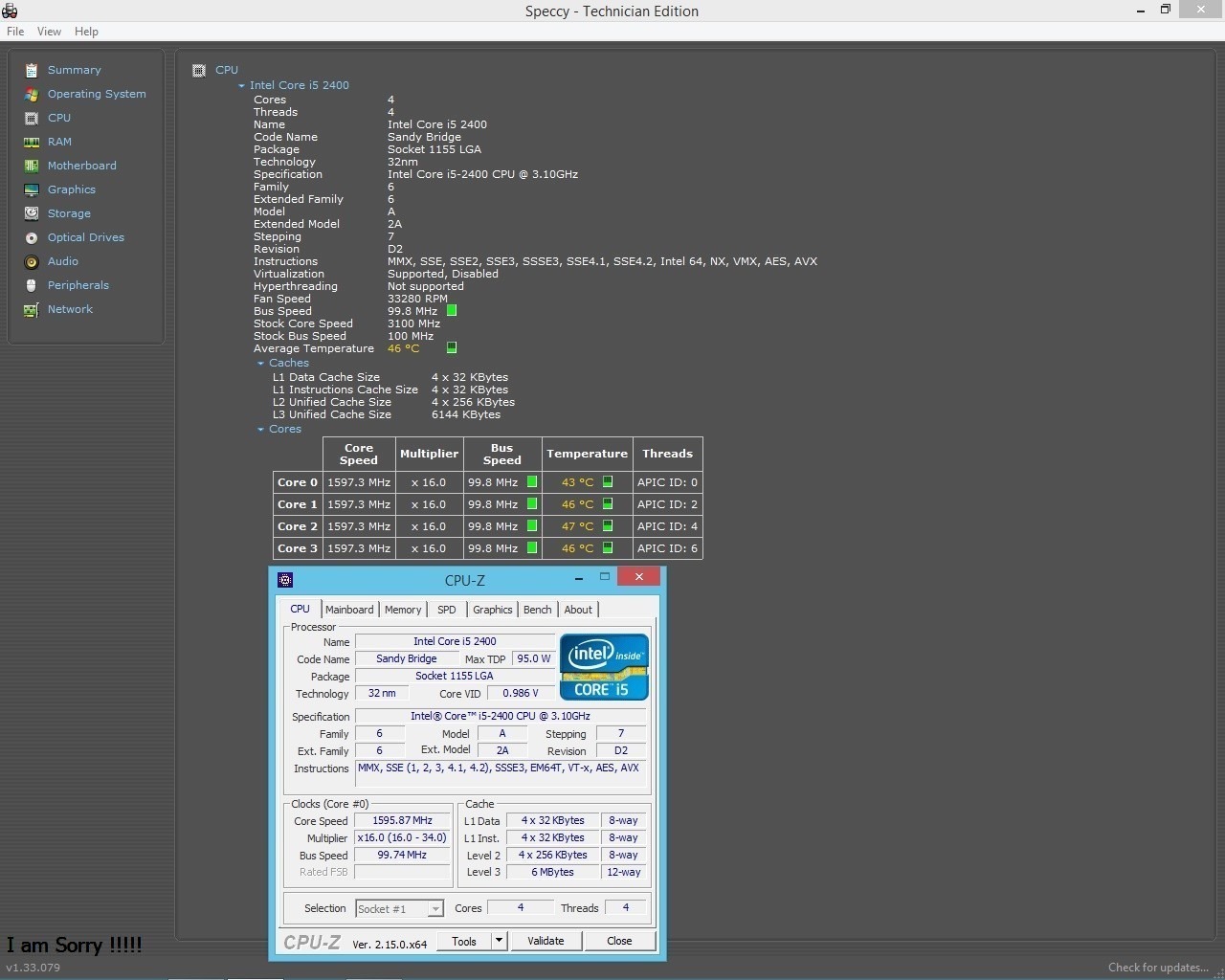Open the Network section icon

(x=32, y=309)
